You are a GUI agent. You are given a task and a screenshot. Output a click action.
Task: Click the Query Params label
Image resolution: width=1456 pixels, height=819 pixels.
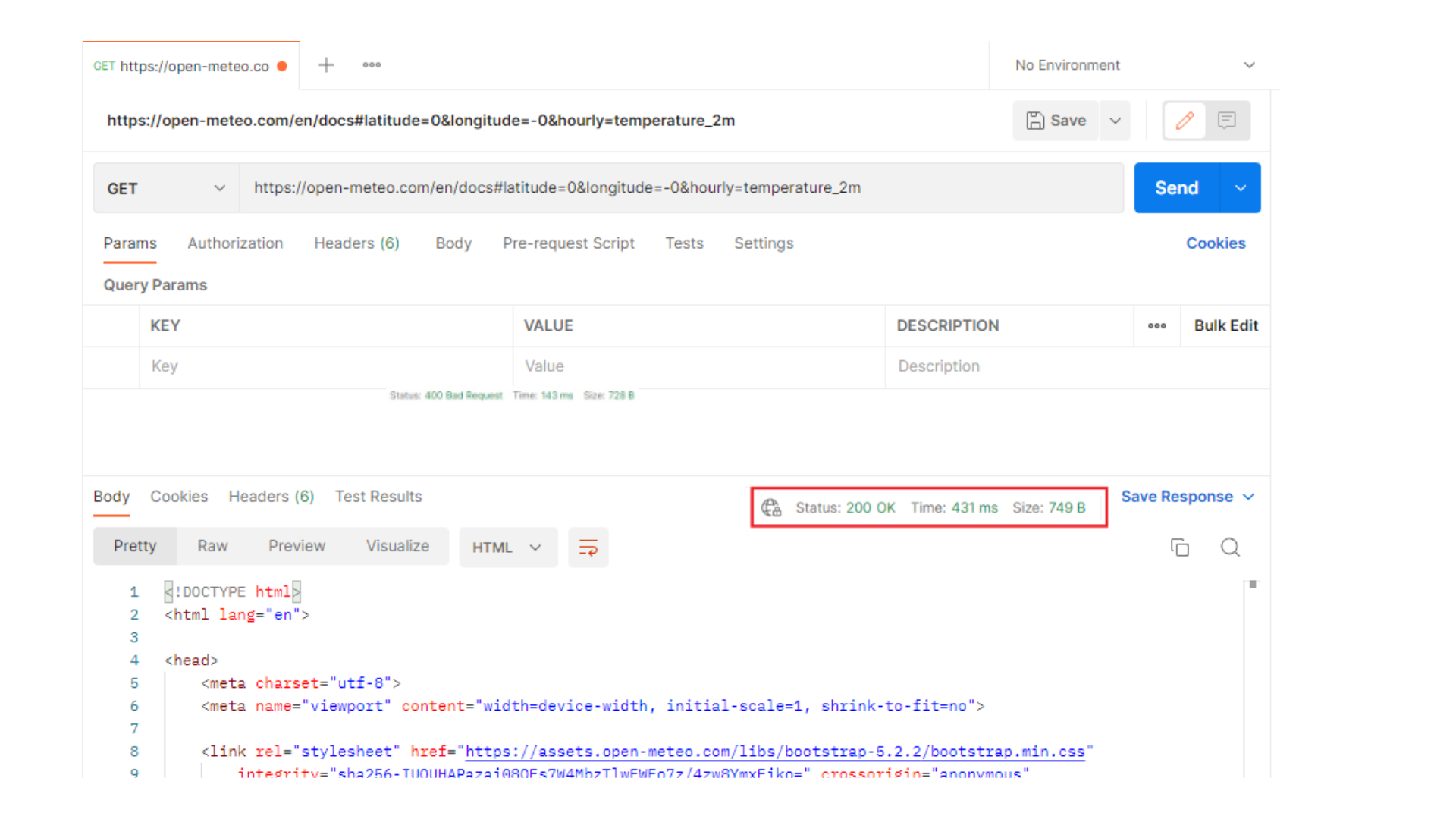tap(155, 285)
